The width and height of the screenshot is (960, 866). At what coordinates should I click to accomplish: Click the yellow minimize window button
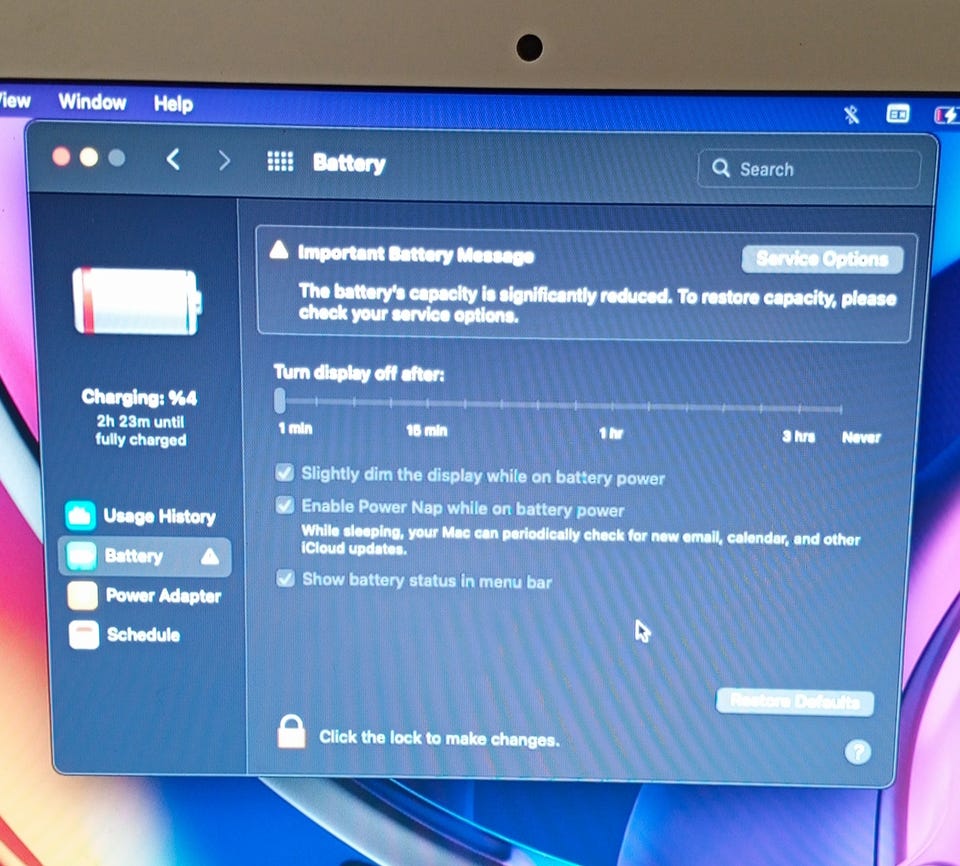(89, 157)
